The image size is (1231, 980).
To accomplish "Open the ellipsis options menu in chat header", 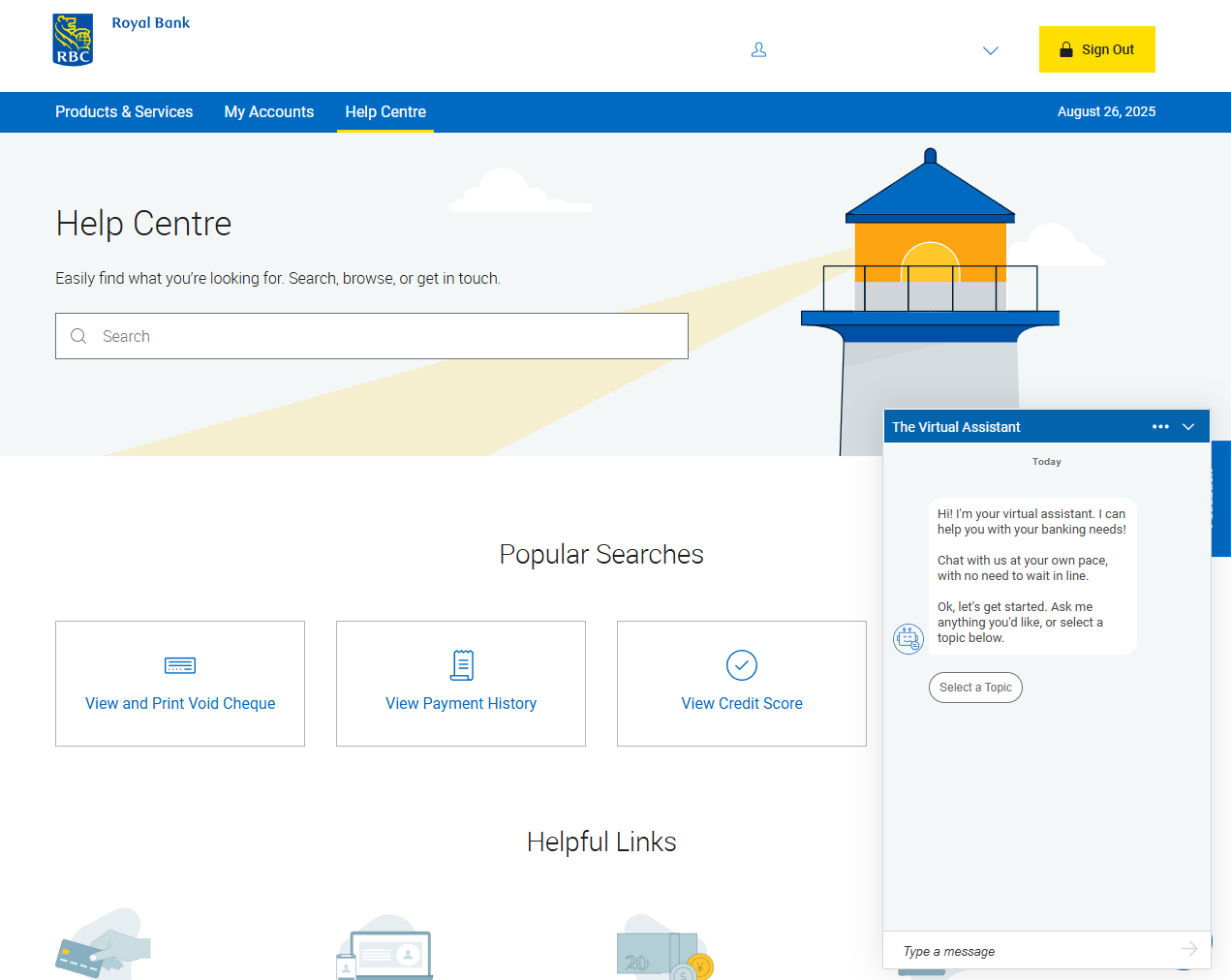I will tap(1160, 426).
